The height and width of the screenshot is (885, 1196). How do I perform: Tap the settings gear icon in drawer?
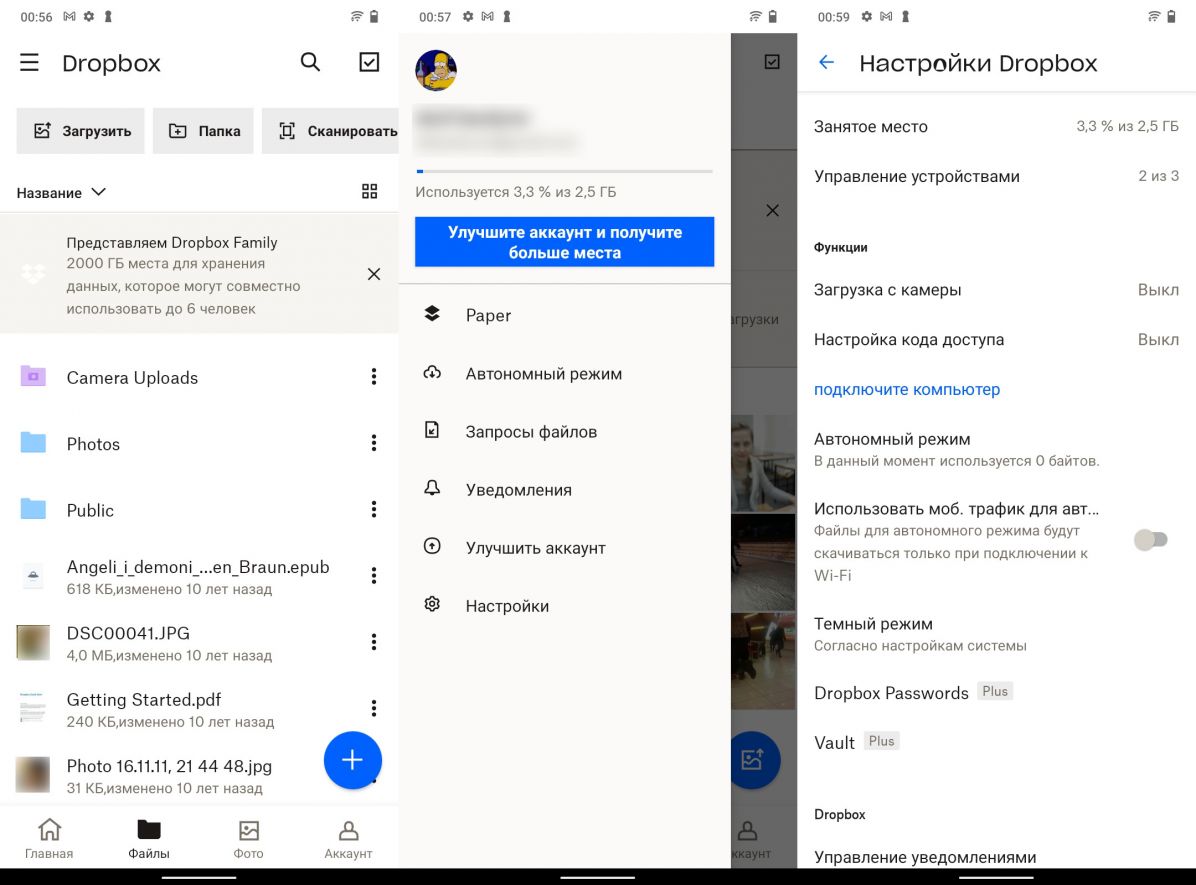point(432,604)
